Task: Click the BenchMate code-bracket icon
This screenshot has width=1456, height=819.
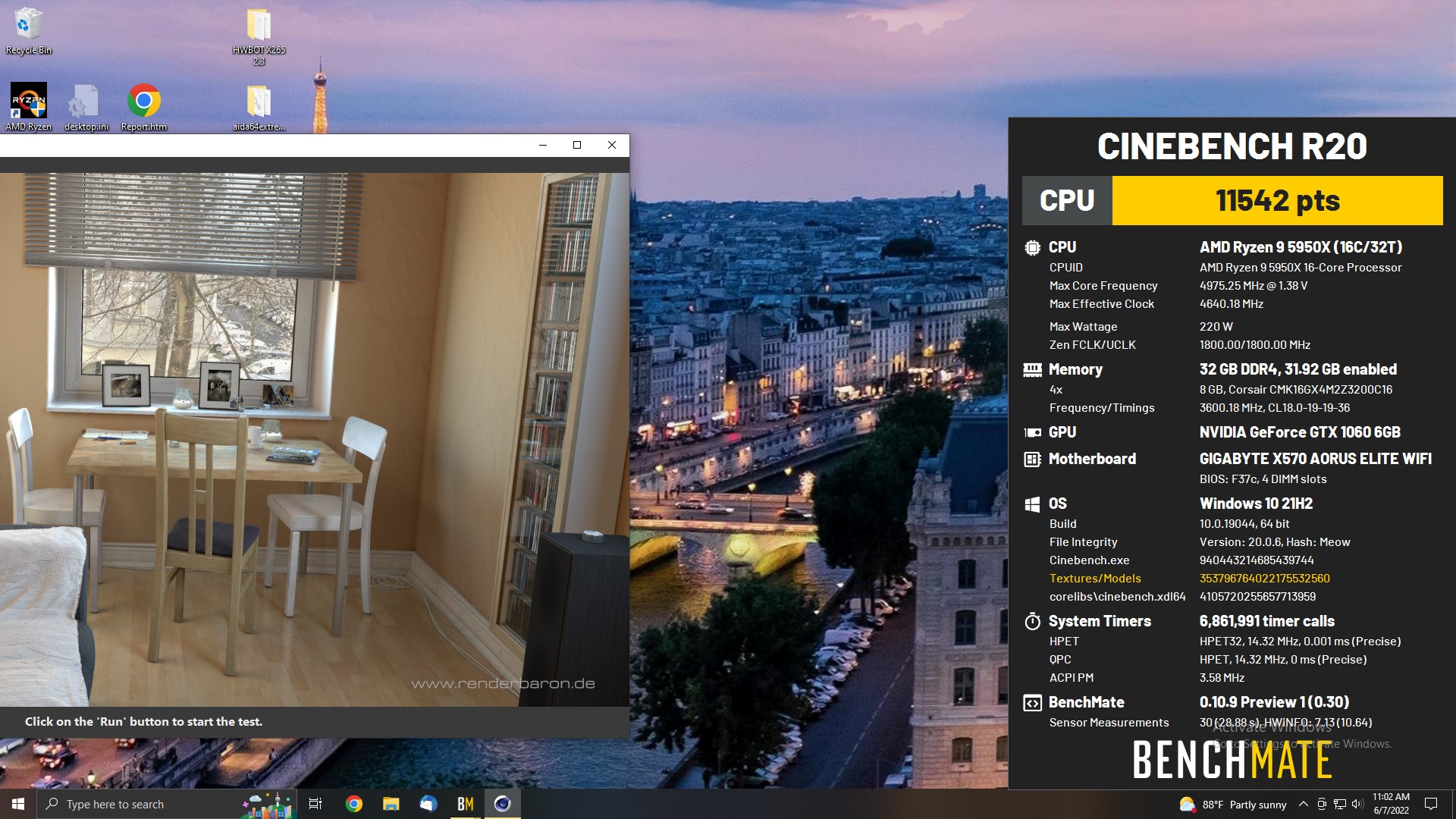Action: tap(1032, 703)
